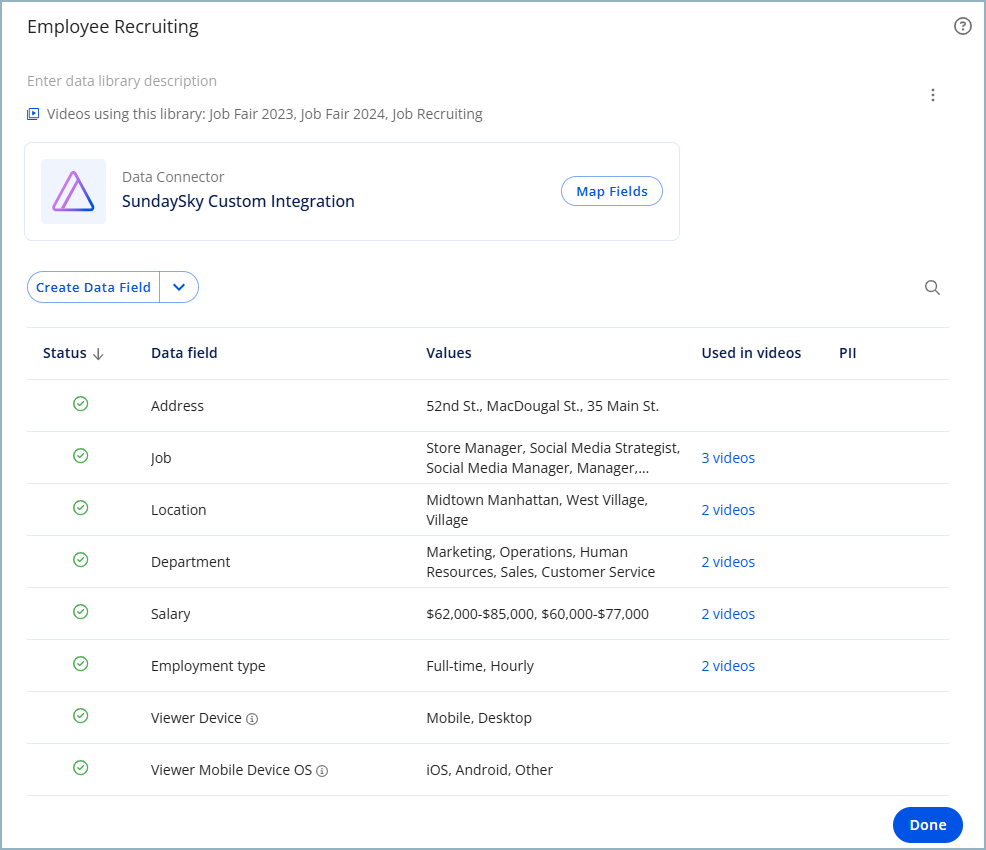Click the Status column header

coord(65,353)
